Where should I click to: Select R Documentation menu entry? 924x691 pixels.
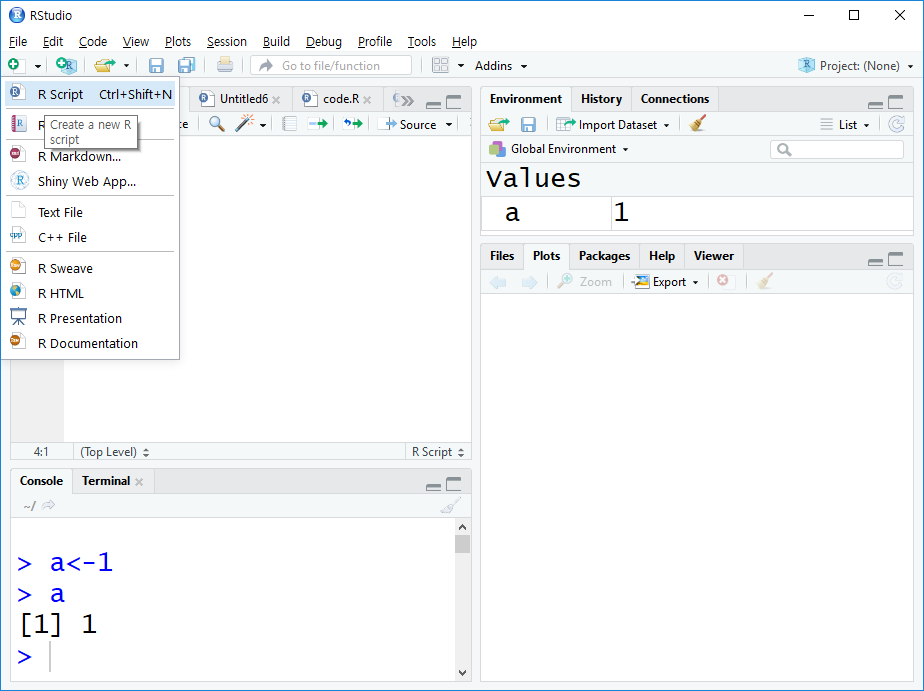[x=90, y=343]
